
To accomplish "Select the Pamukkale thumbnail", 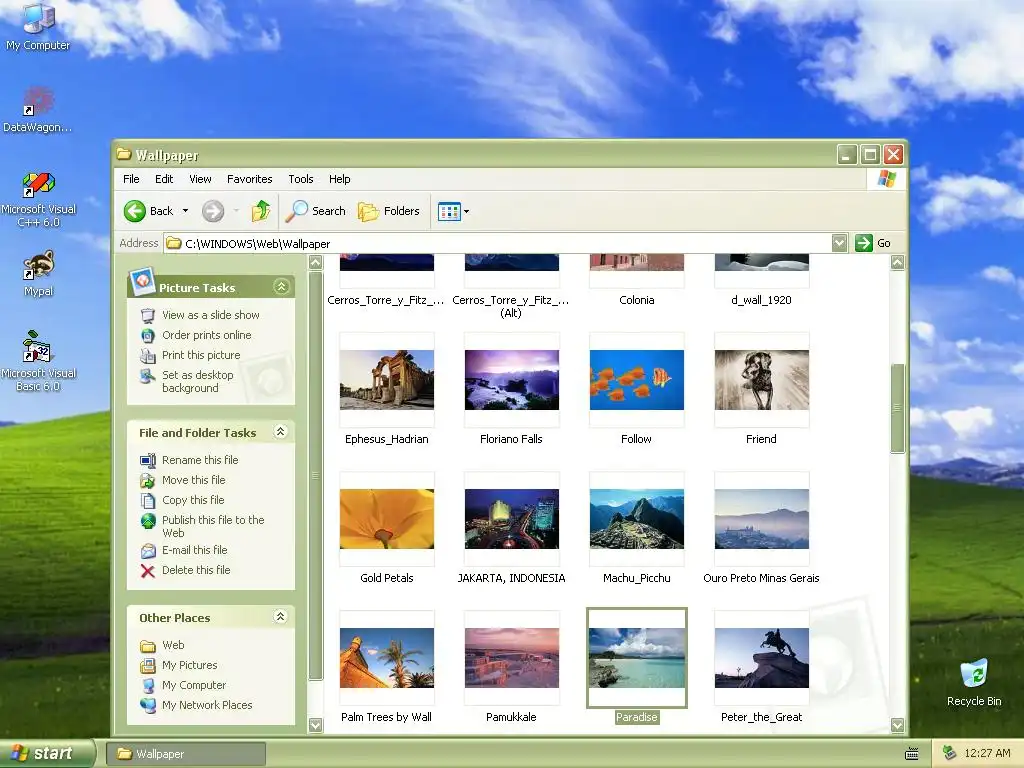I will coord(511,658).
